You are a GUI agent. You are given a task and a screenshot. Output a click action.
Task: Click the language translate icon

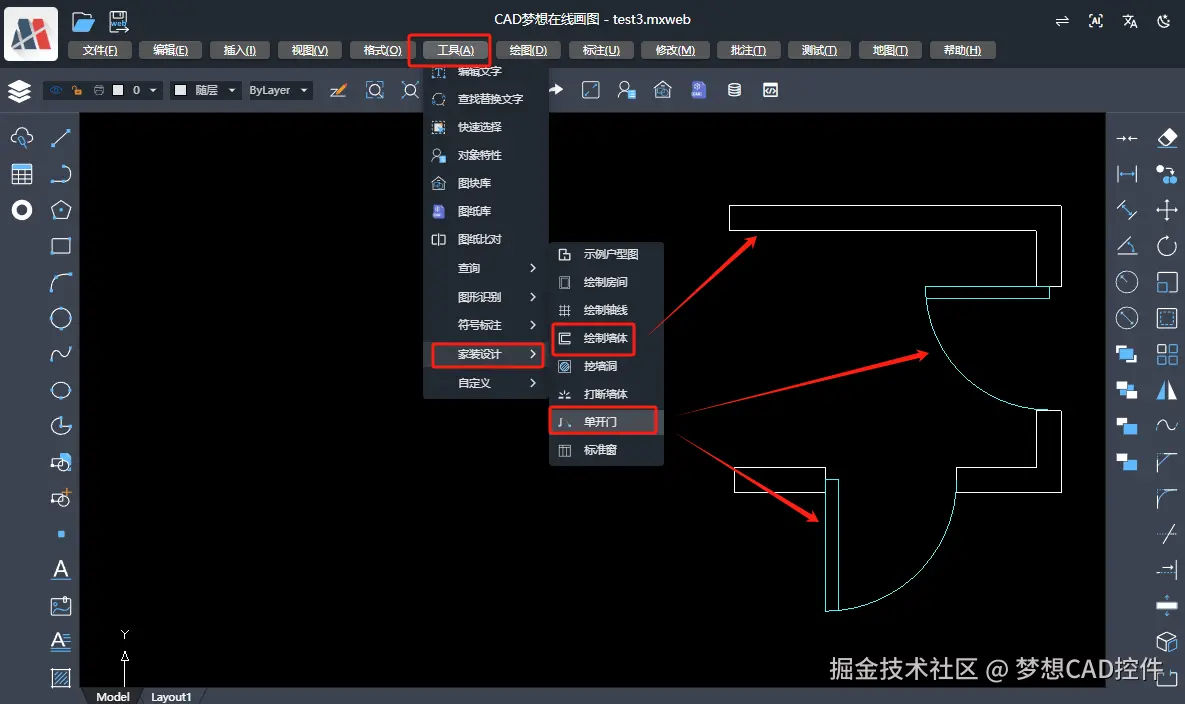(1130, 21)
